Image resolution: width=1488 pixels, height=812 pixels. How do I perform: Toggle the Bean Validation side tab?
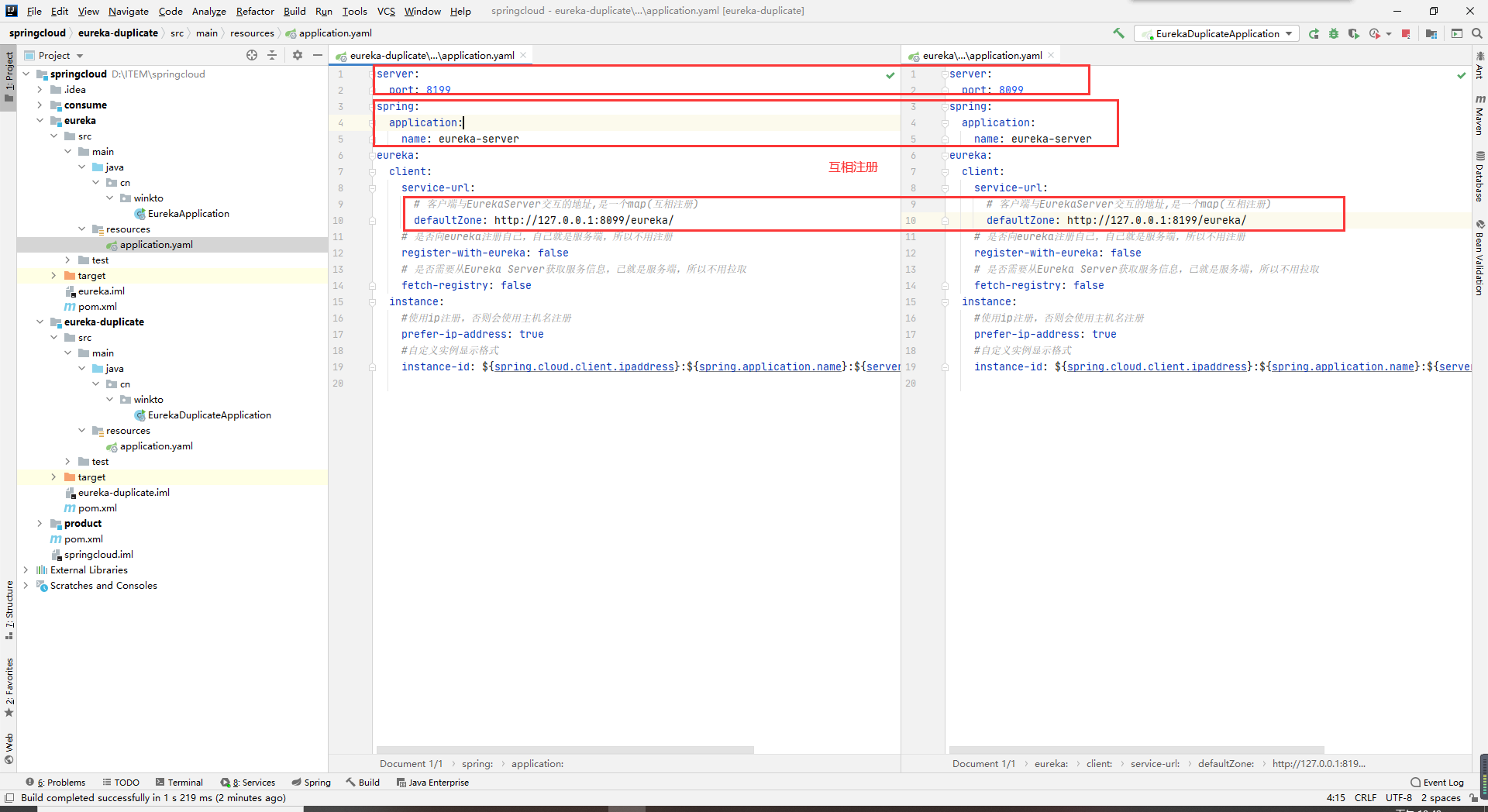coord(1479,257)
